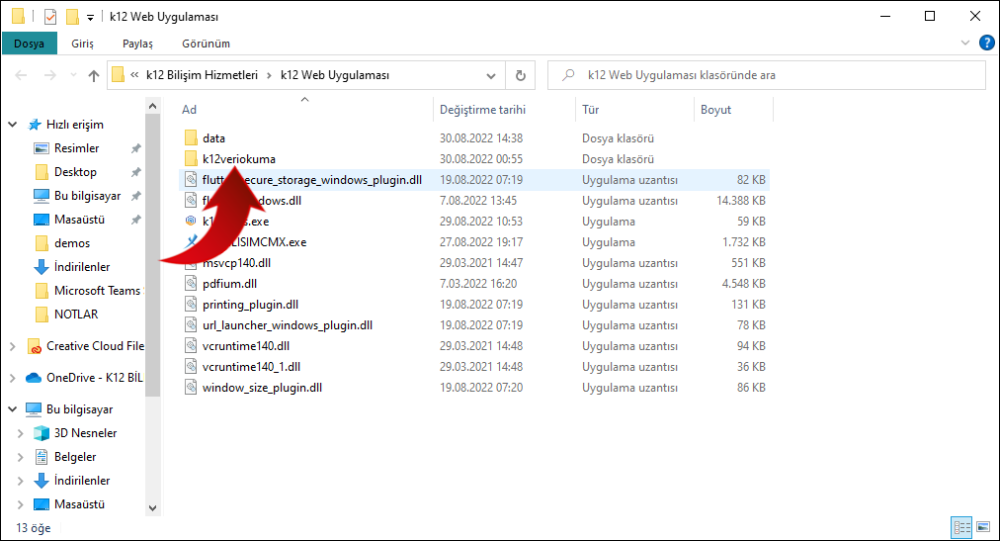This screenshot has width=1000, height=541.
Task: Select Masaüstü under Bu bilgisayar
Action: pyautogui.click(x=79, y=504)
